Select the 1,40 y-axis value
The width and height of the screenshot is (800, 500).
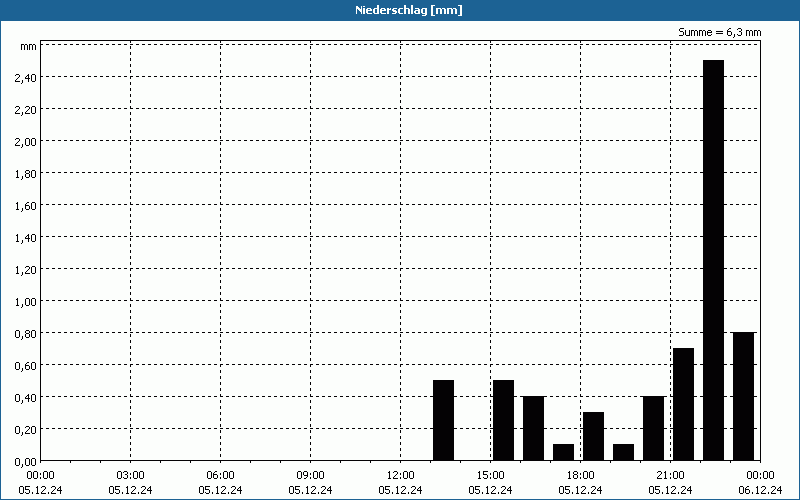coord(26,238)
